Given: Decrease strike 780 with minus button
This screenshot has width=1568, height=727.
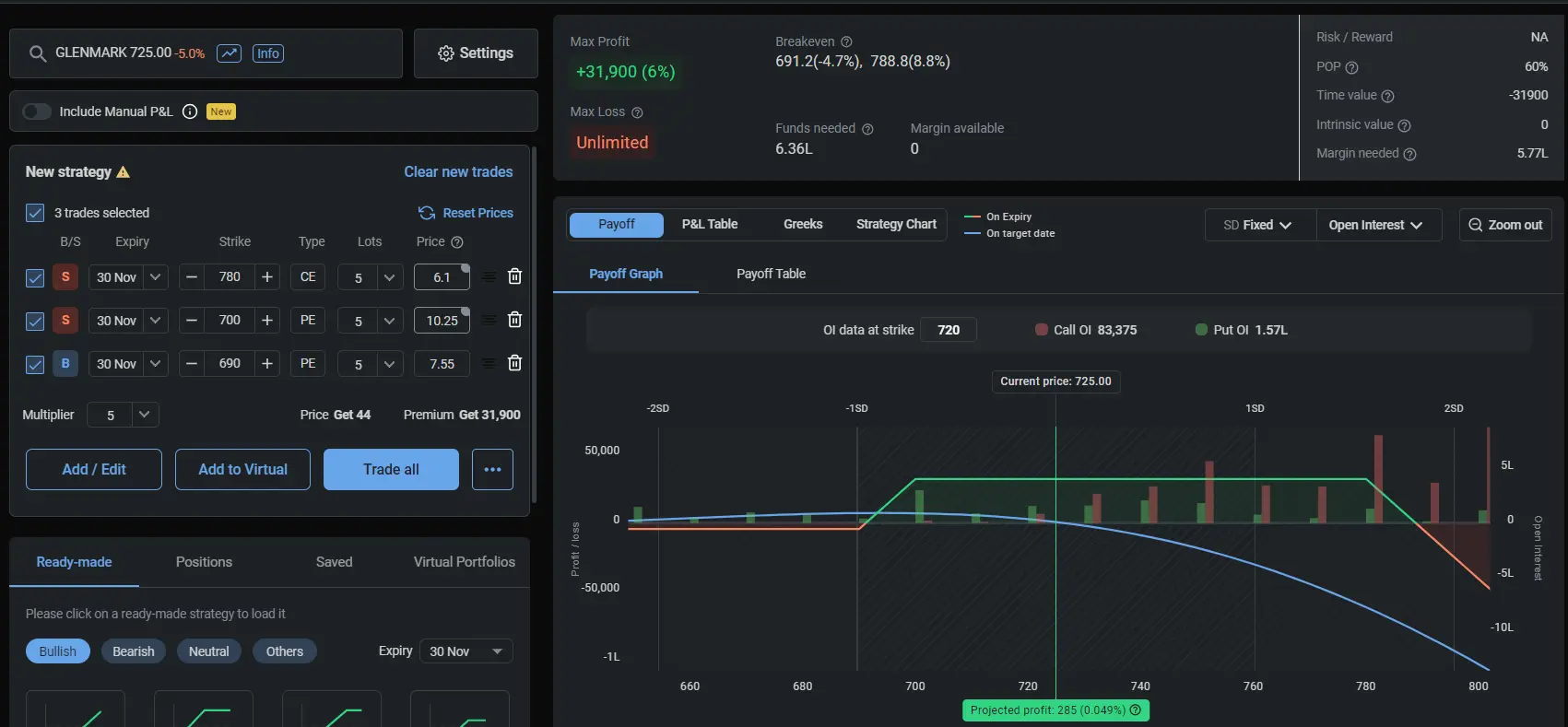Looking at the screenshot, I should pyautogui.click(x=192, y=276).
